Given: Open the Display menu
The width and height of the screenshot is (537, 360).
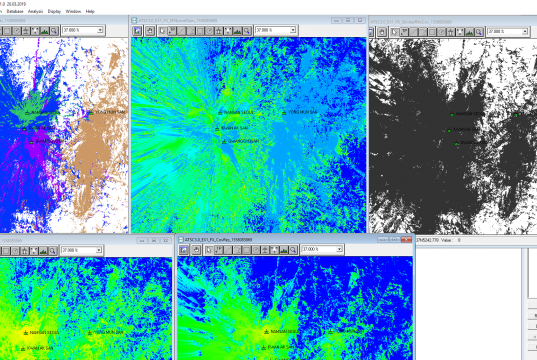Looking at the screenshot, I should click(x=54, y=11).
